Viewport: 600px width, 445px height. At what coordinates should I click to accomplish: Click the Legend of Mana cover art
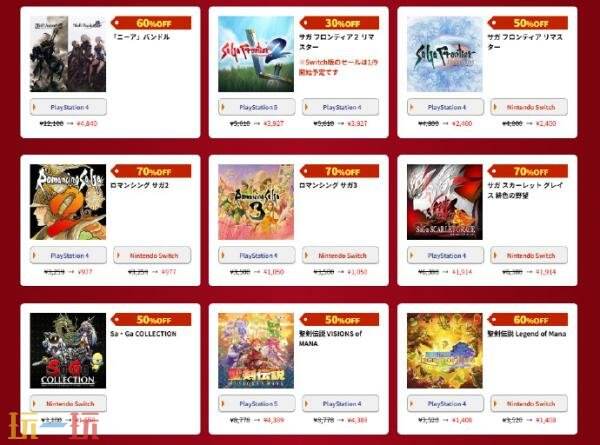445,350
